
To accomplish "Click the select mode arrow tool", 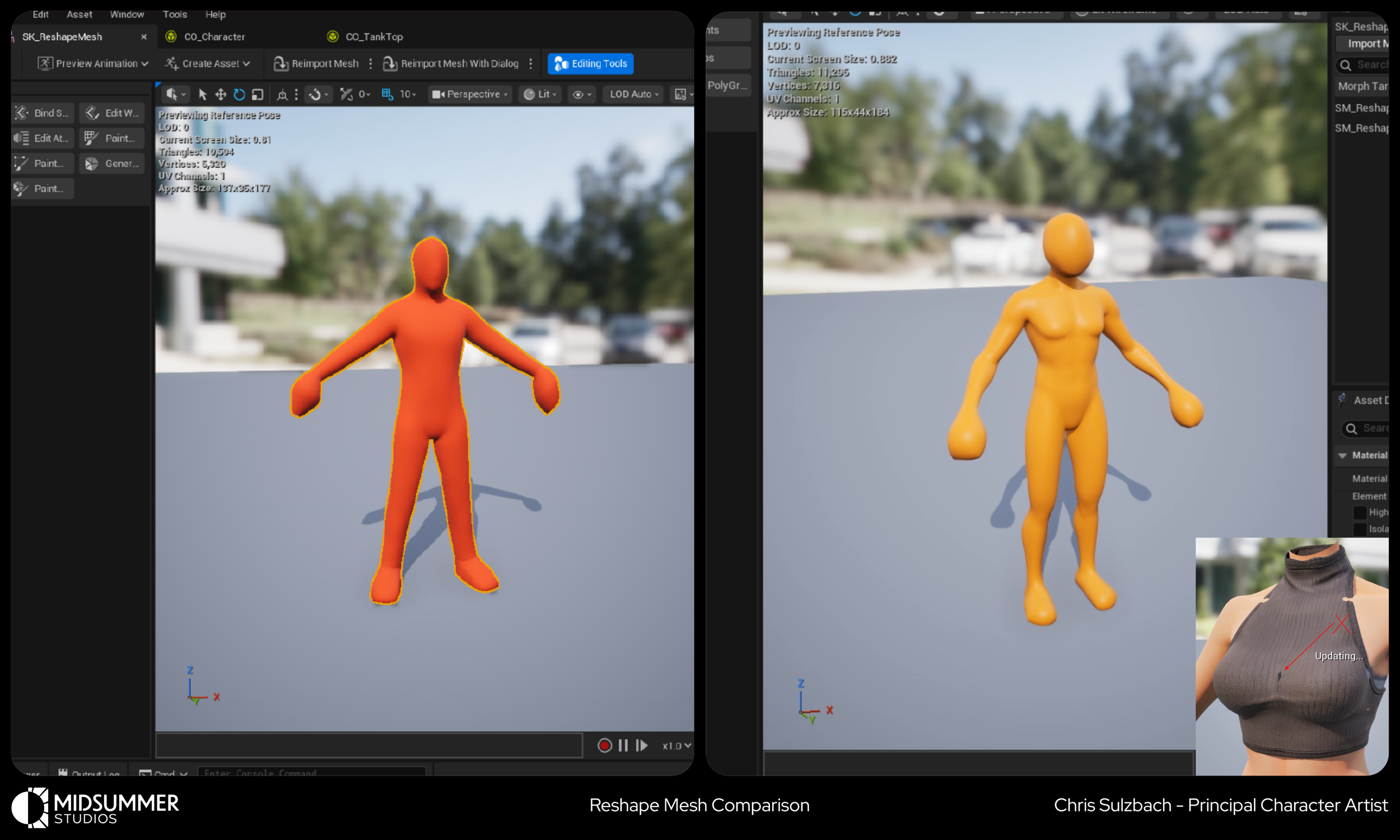I will 203,95.
